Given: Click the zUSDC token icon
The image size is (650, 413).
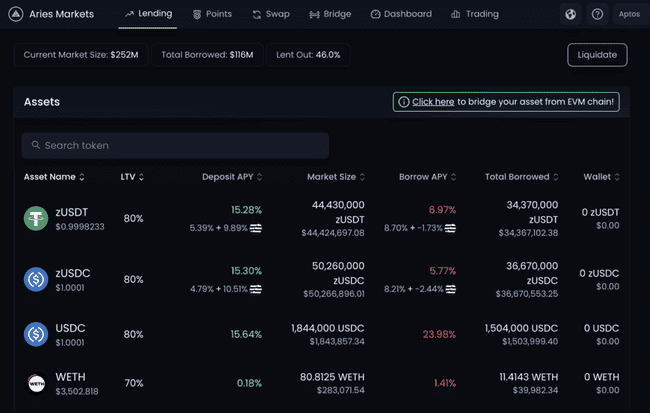Looking at the screenshot, I should 37,279.
